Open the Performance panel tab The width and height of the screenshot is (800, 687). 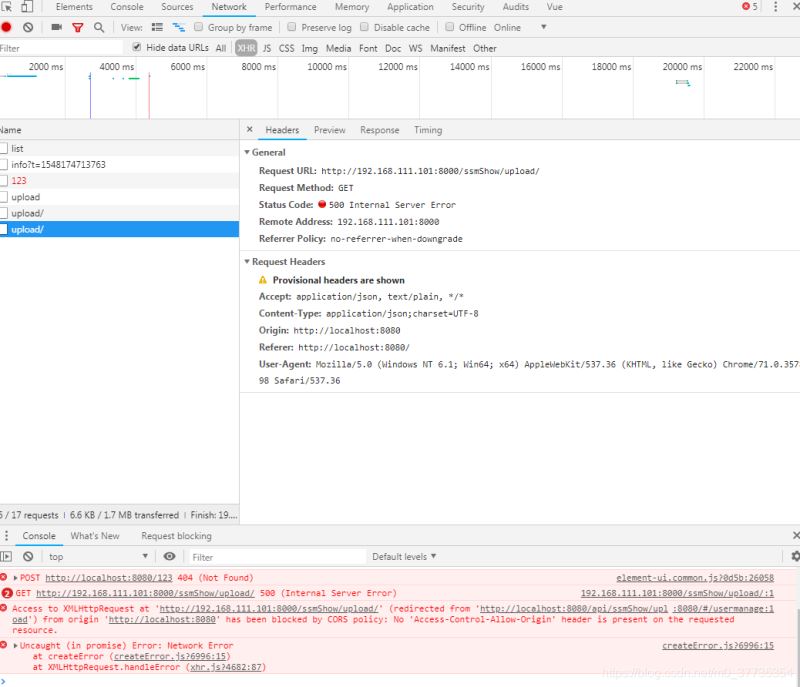pyautogui.click(x=290, y=7)
